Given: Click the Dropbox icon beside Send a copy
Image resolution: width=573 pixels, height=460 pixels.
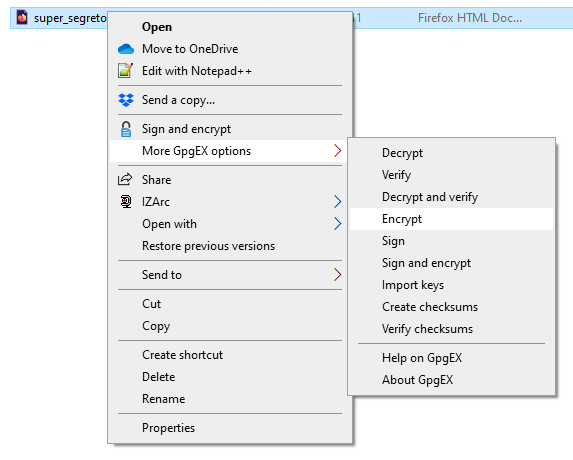Looking at the screenshot, I should pos(126,100).
